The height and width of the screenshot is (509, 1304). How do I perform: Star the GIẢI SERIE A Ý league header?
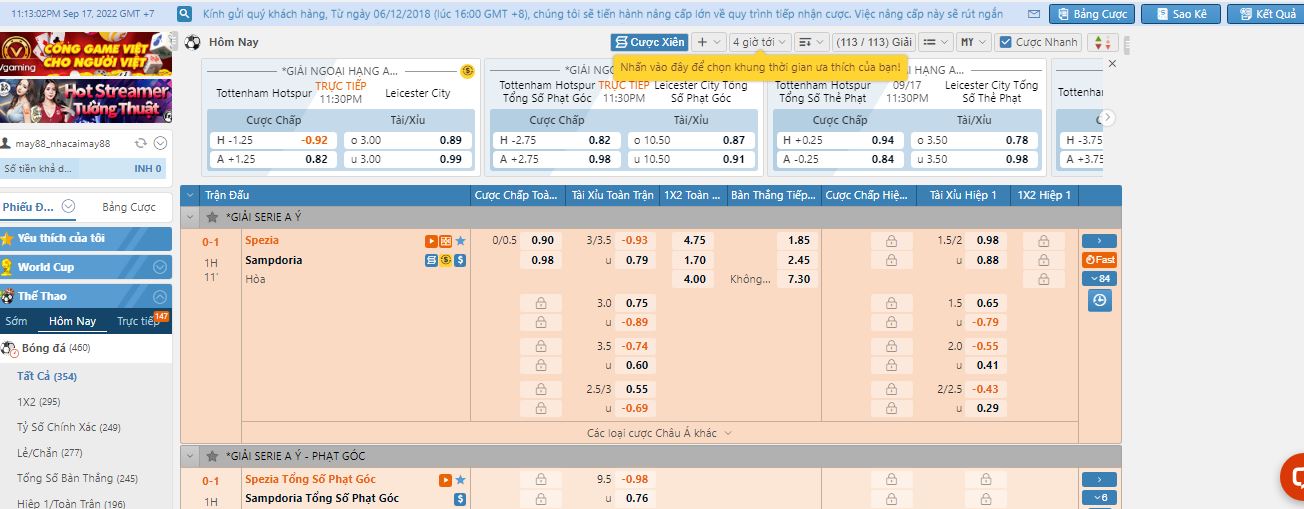pyautogui.click(x=212, y=217)
